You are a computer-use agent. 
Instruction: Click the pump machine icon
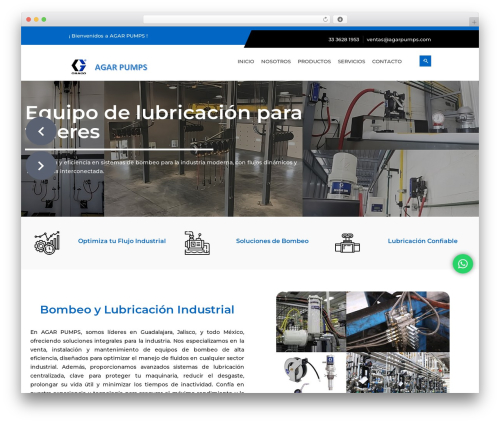click(197, 243)
